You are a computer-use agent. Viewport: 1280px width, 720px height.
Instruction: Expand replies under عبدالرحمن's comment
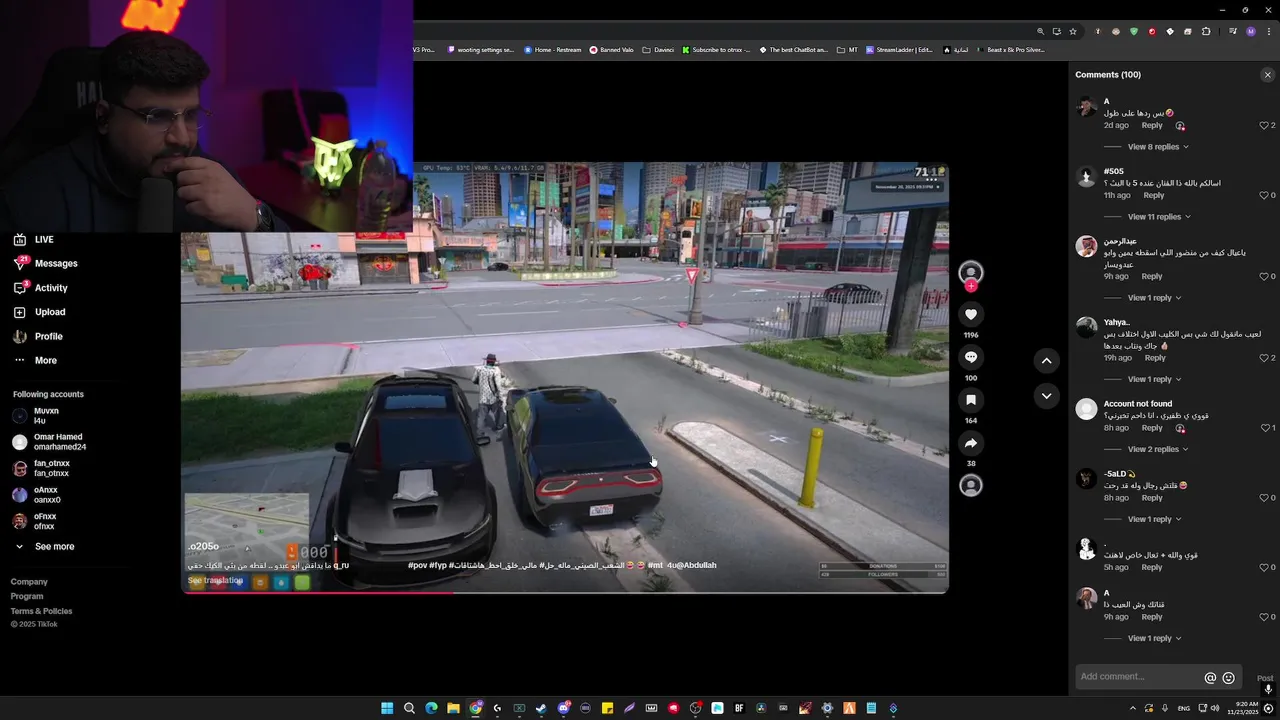[1154, 298]
